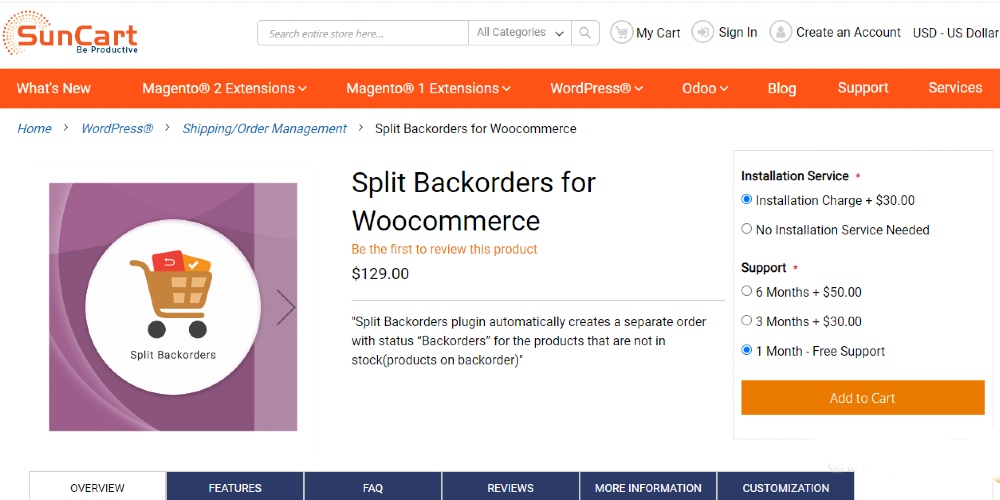Show next product image with arrow
Viewport: 1000px width, 500px height.
pos(286,307)
